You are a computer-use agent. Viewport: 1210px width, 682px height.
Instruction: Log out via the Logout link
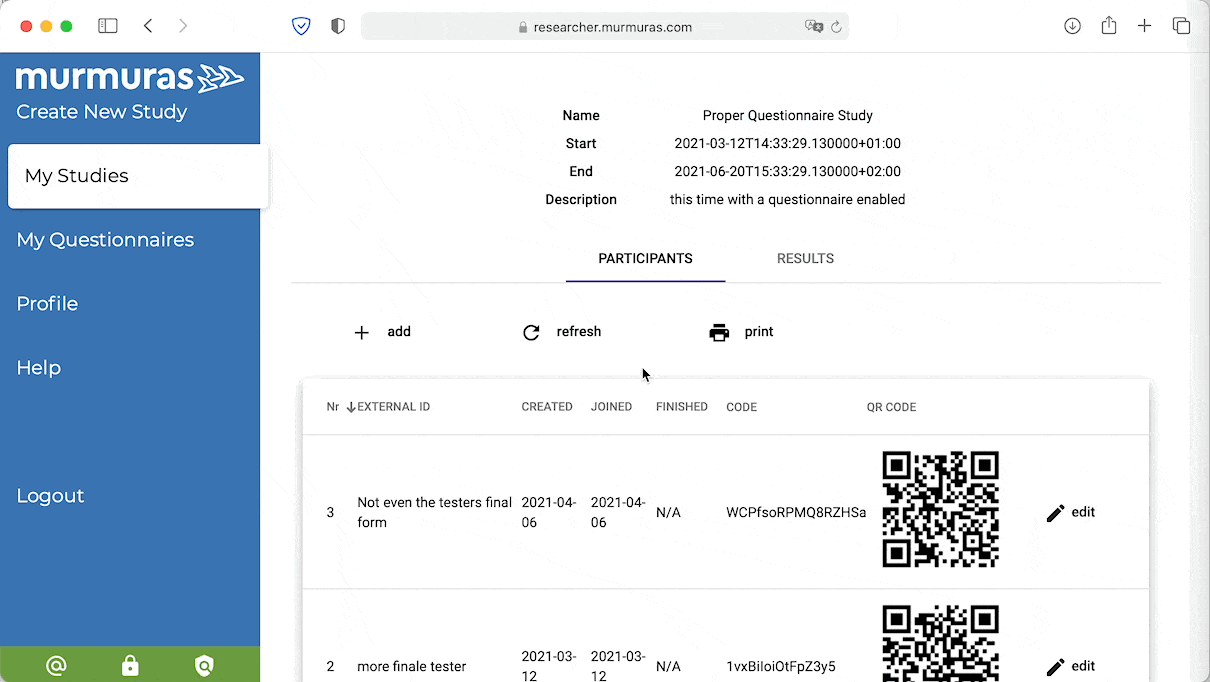pos(50,496)
